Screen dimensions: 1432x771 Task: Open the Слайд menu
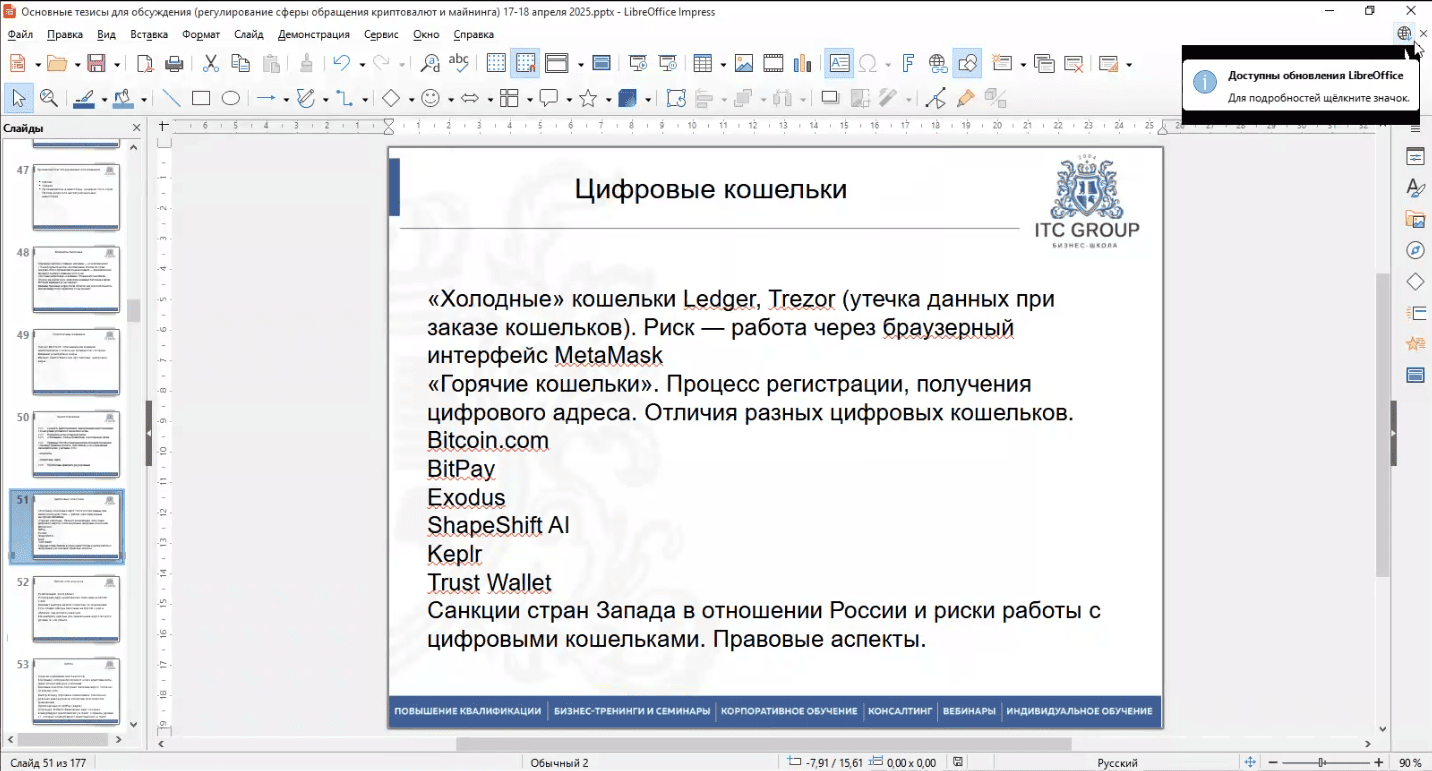click(248, 34)
